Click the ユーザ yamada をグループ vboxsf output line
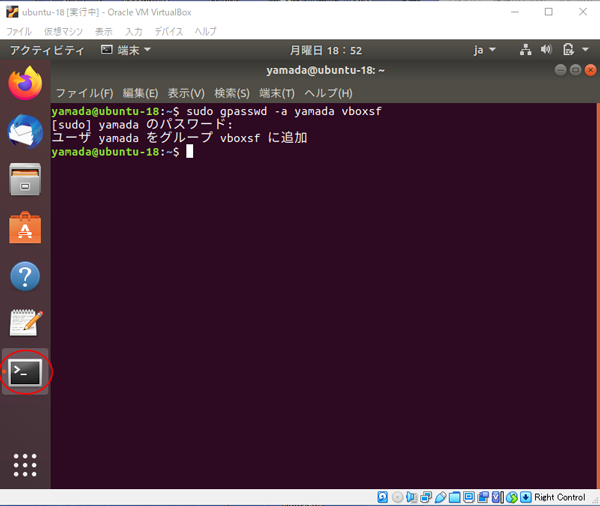 179,138
